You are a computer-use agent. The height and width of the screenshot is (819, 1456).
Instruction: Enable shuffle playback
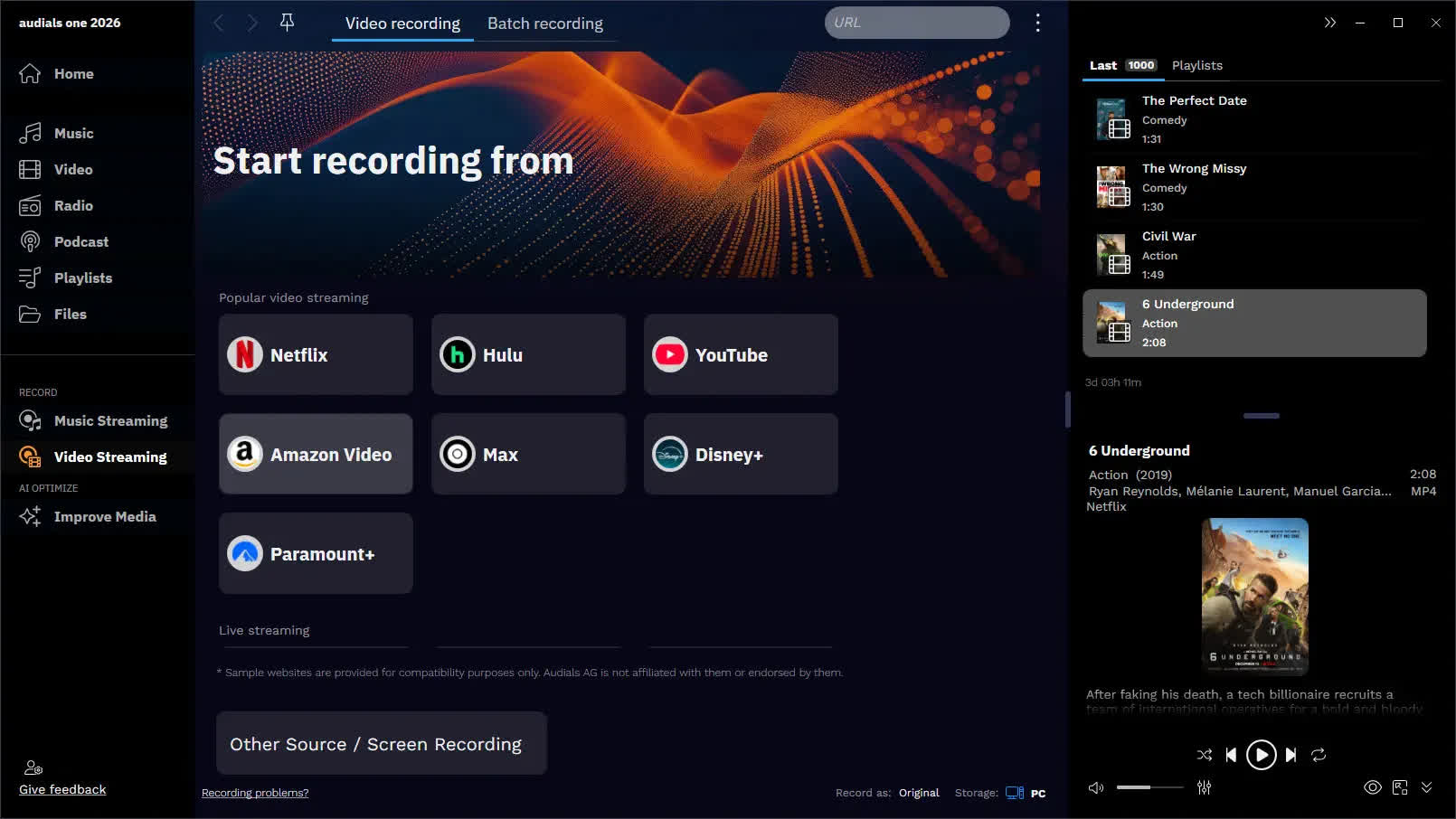click(1204, 755)
